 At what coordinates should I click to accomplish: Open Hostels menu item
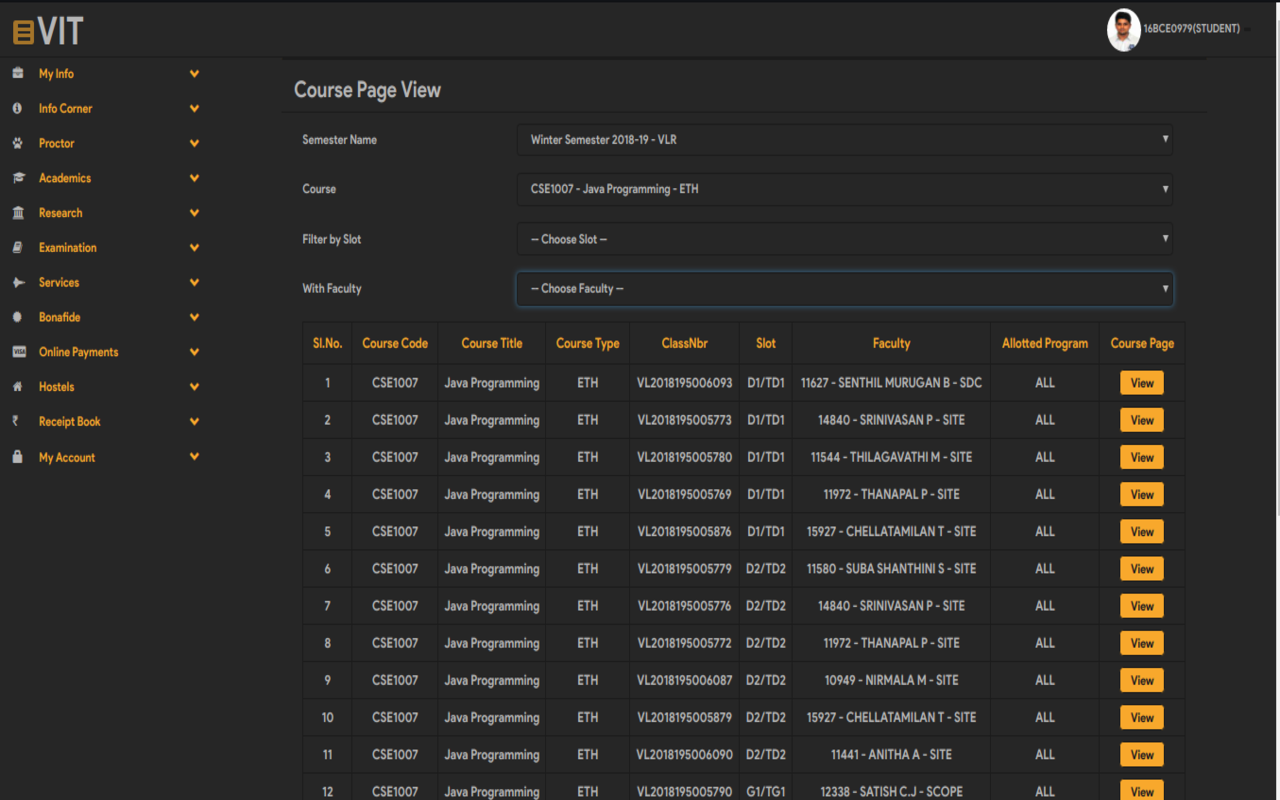pyautogui.click(x=56, y=386)
